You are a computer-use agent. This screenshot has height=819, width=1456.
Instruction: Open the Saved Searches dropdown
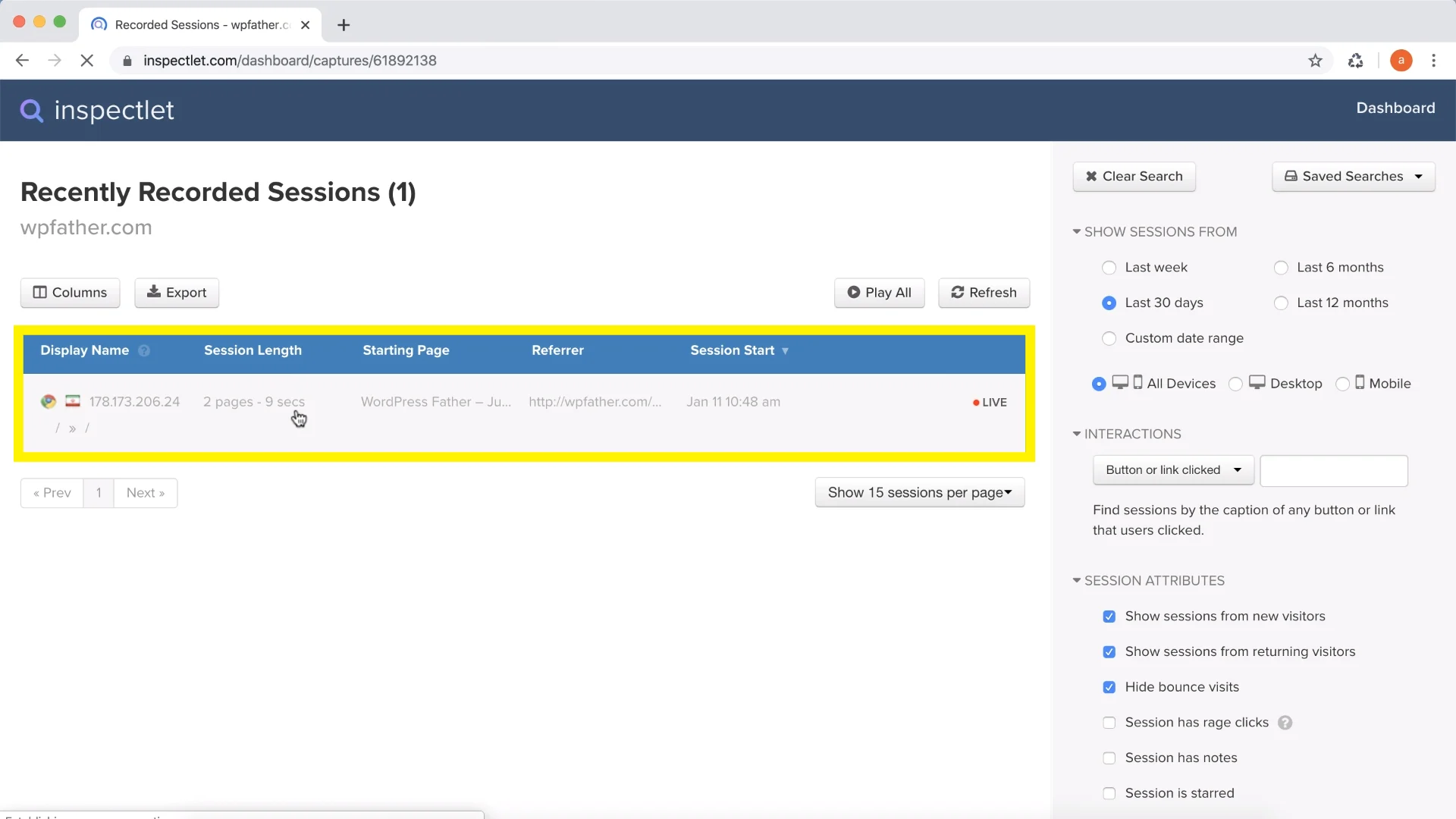1353,177
